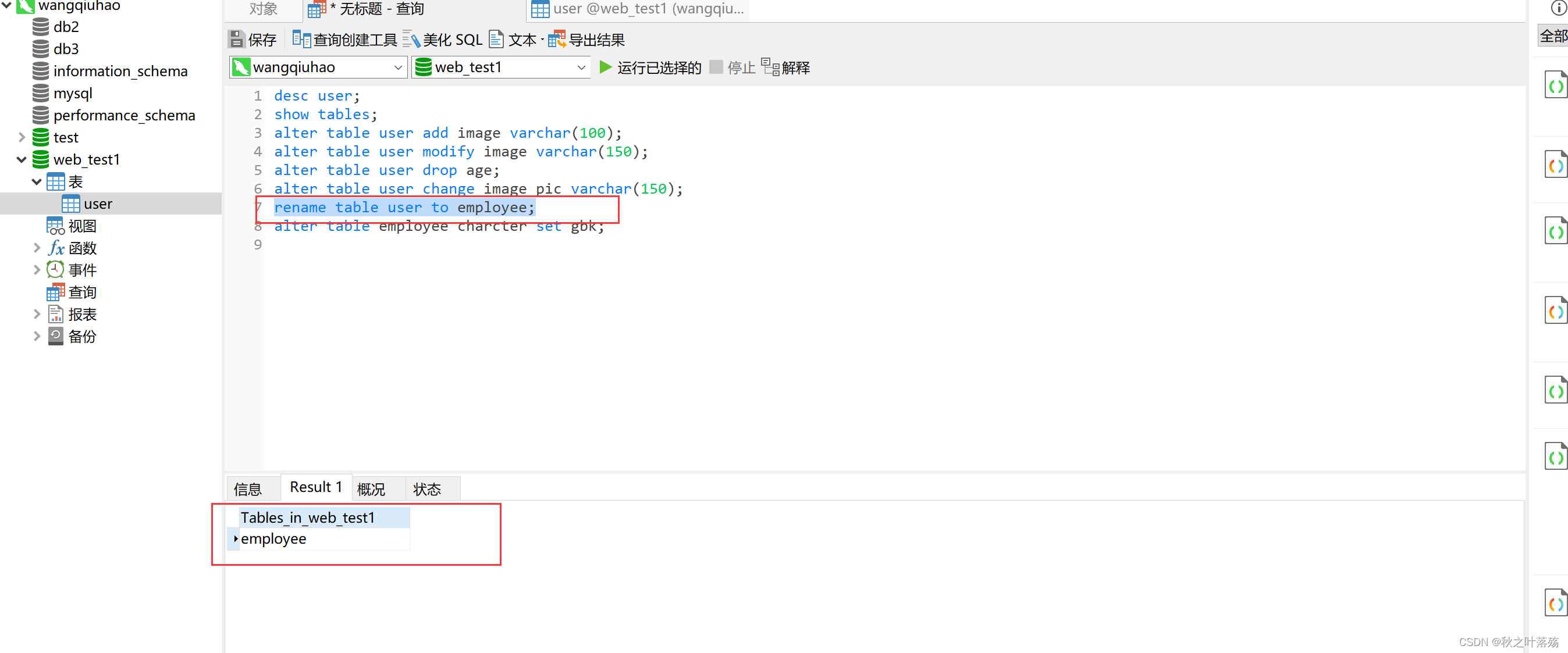Expand the 函数 functions node
1568x653 pixels.
[x=37, y=248]
